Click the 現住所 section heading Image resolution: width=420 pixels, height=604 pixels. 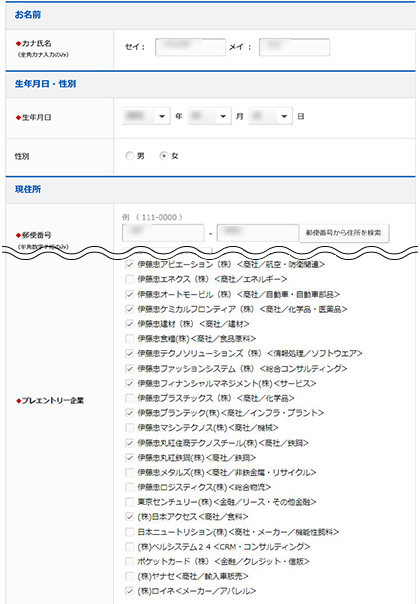point(28,189)
